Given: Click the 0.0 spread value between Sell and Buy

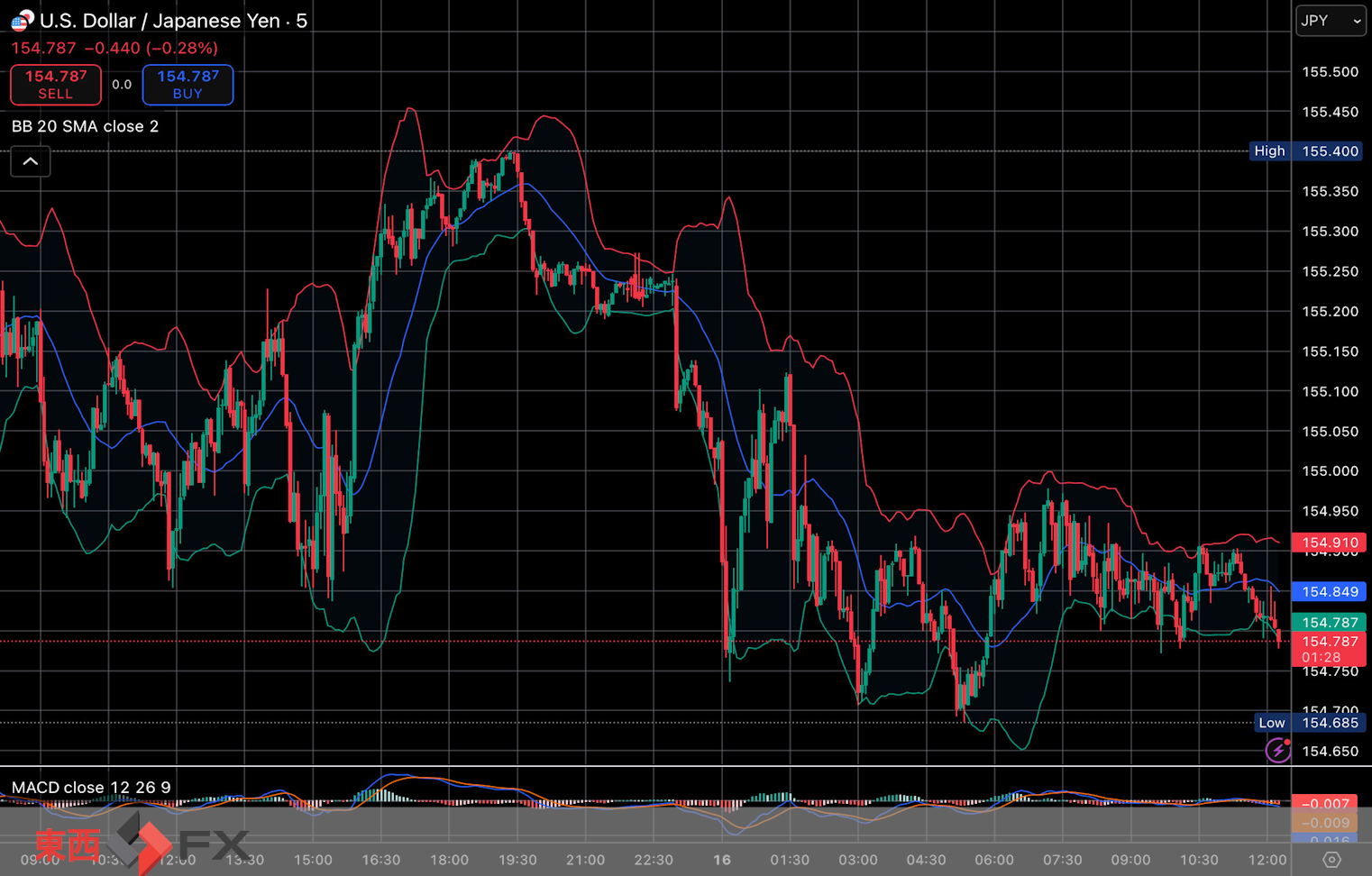Looking at the screenshot, I should click(x=122, y=85).
